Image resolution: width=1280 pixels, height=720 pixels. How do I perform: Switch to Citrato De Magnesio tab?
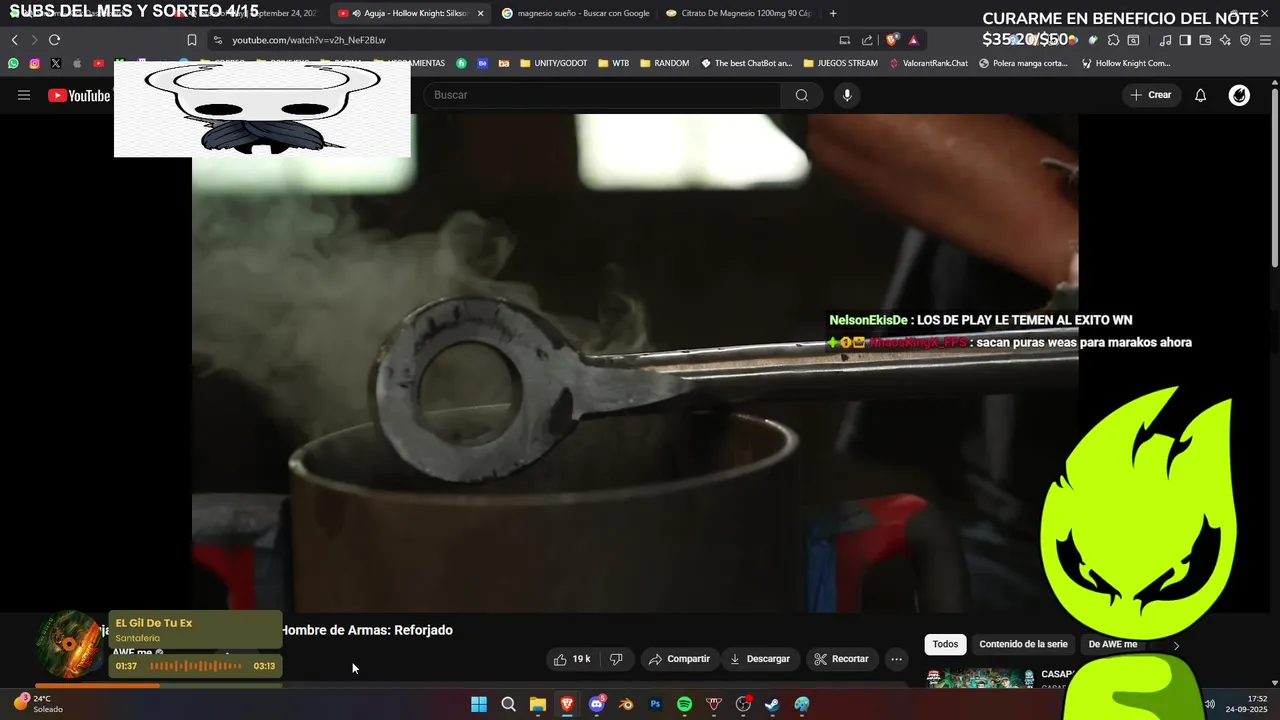(738, 13)
